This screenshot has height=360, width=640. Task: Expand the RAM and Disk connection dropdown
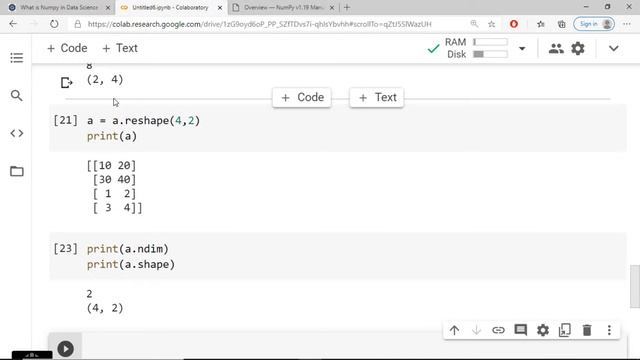click(x=522, y=49)
